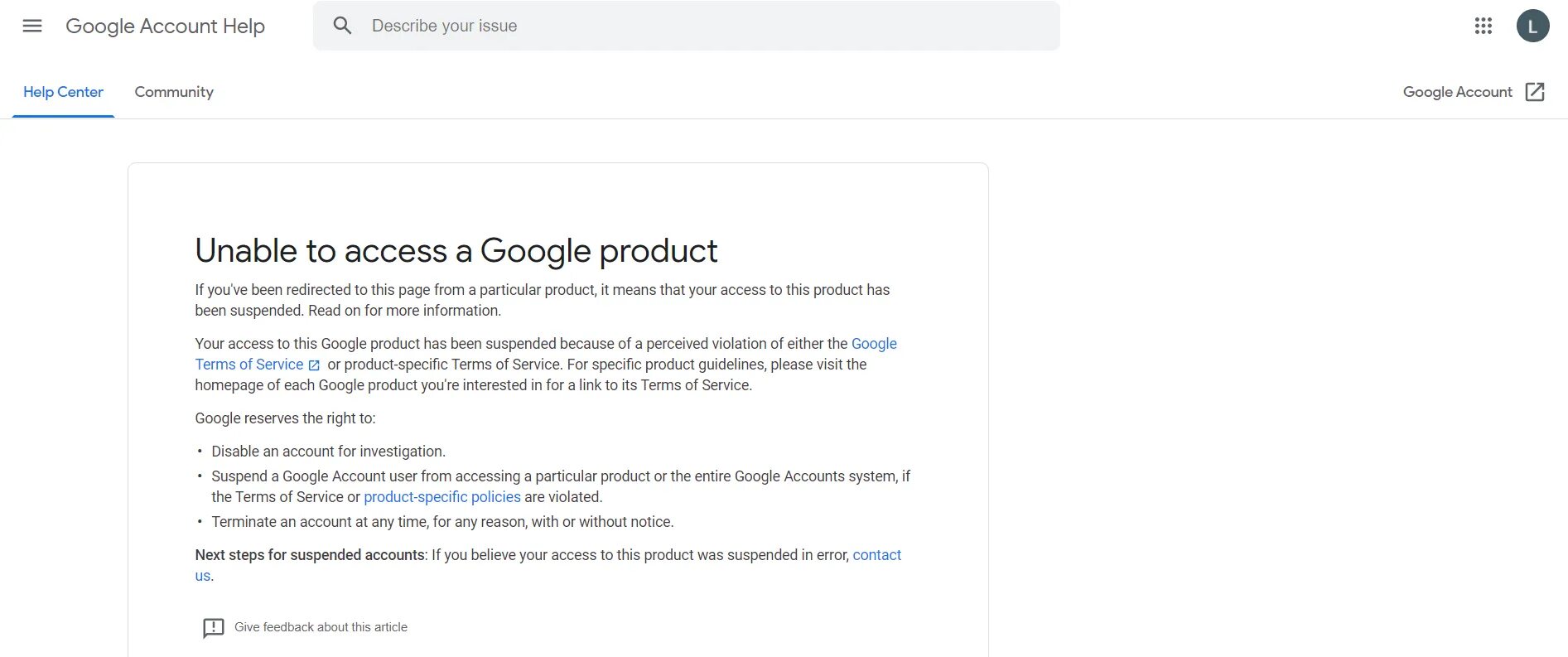Click the Unable to access a Google product heading

point(456,251)
